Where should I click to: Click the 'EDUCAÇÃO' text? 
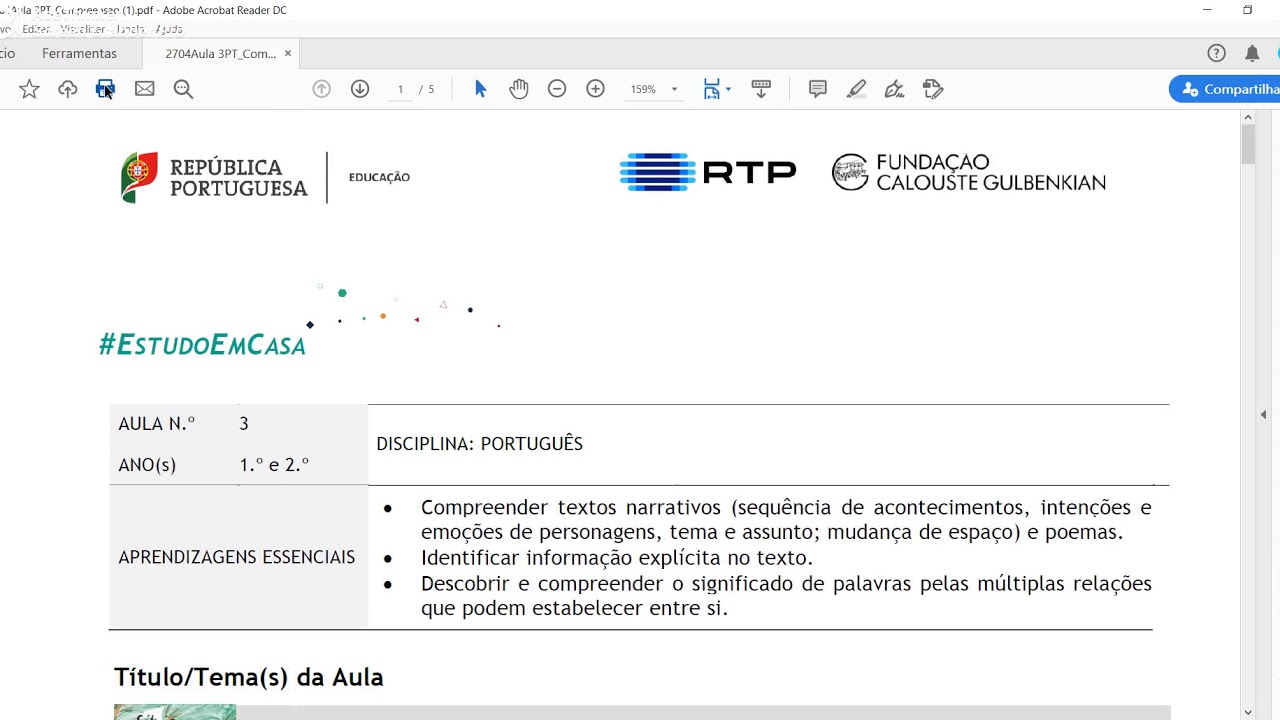tap(379, 177)
